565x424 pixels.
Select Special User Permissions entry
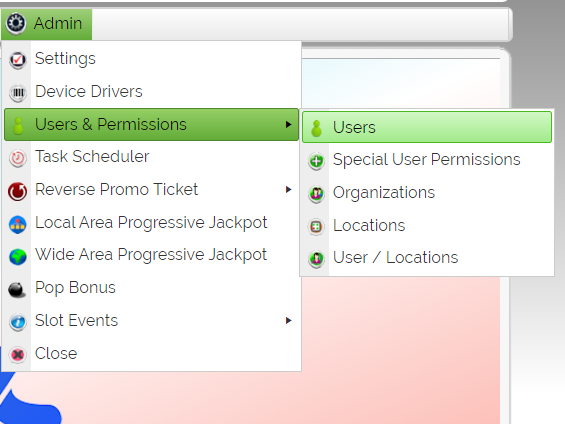(x=427, y=160)
